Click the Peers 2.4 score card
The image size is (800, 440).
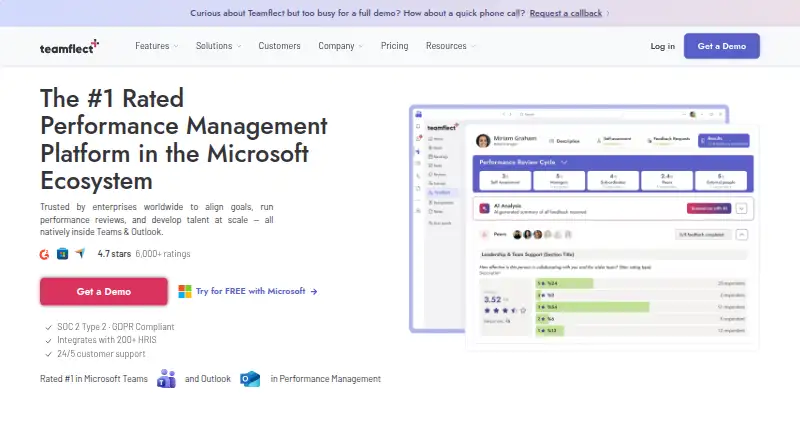coord(667,180)
